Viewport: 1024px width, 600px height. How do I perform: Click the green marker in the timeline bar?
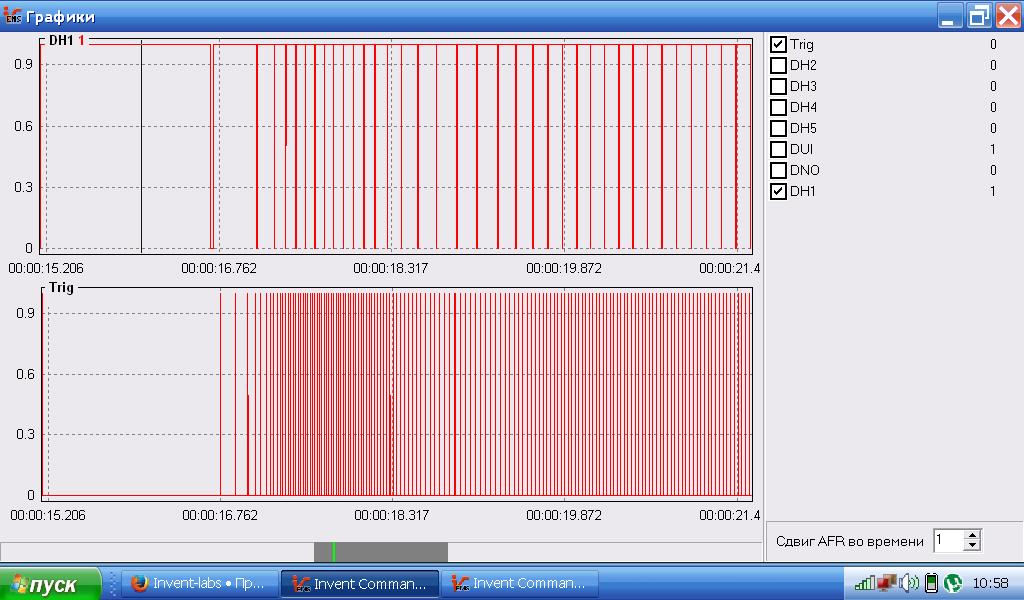pos(334,552)
